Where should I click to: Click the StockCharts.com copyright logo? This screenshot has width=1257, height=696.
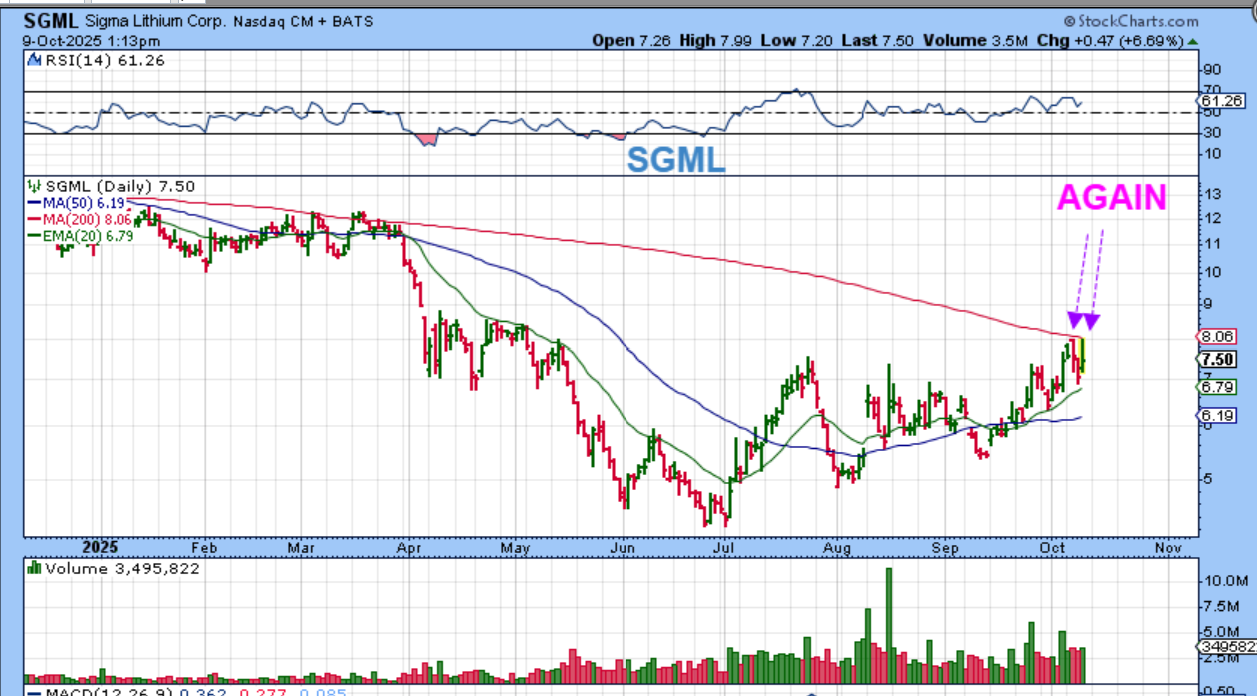tap(1131, 21)
